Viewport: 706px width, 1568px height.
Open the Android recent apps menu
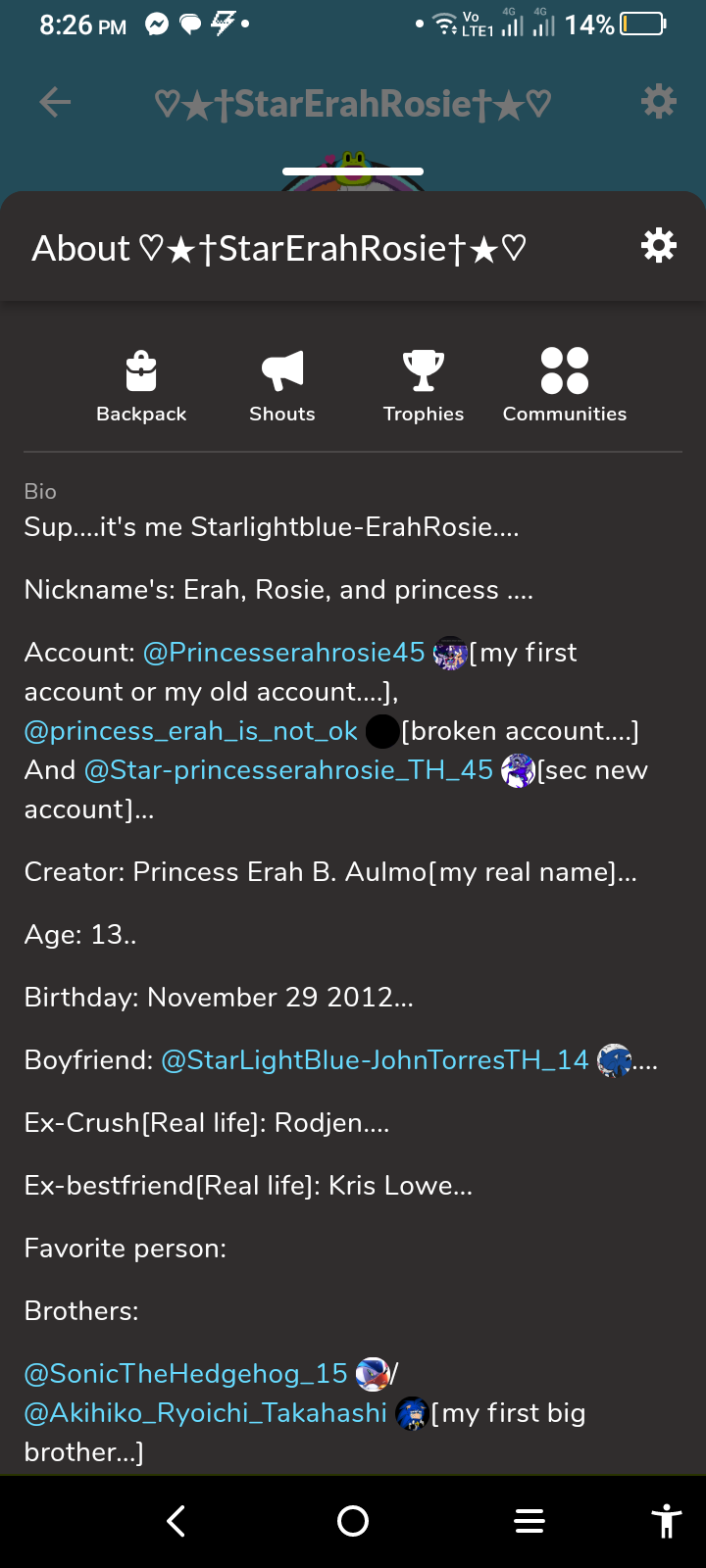[x=529, y=1521]
